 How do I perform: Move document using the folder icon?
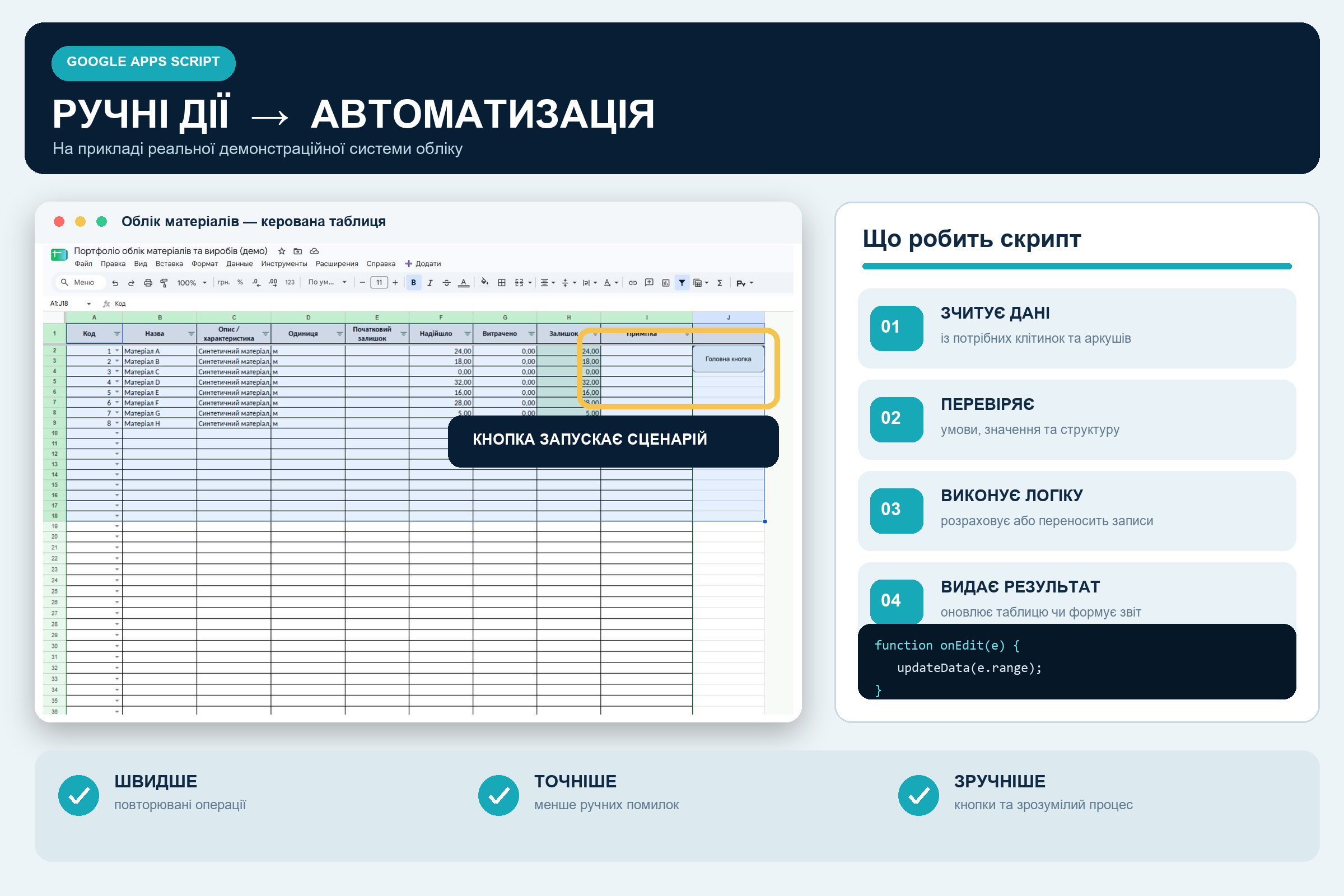298,251
